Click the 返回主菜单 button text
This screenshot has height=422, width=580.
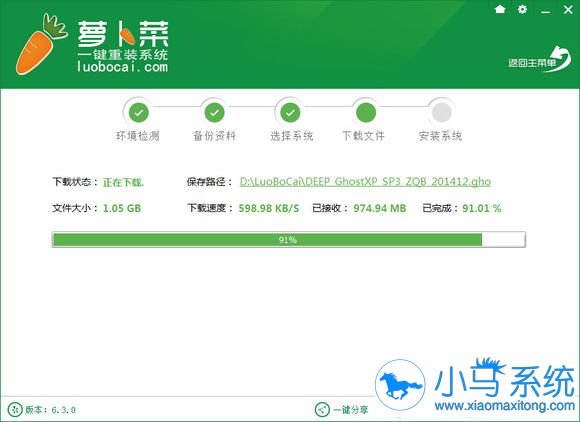pos(532,63)
